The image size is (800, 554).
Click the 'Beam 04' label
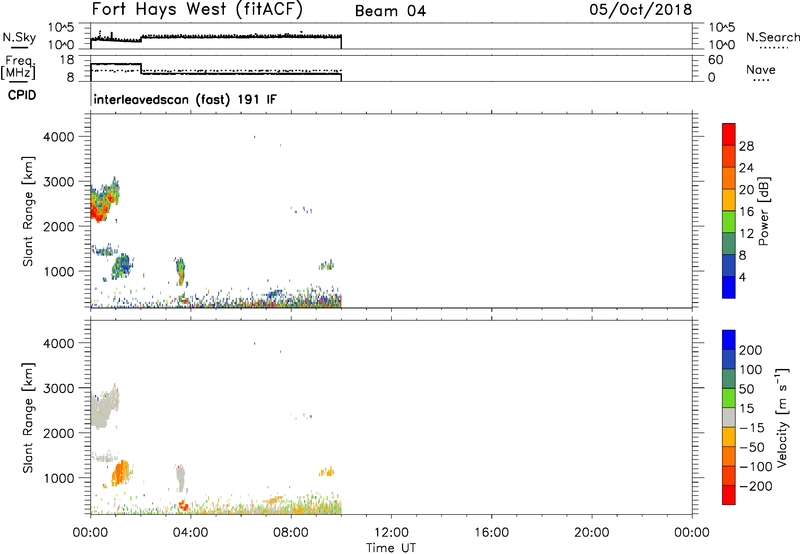(390, 11)
